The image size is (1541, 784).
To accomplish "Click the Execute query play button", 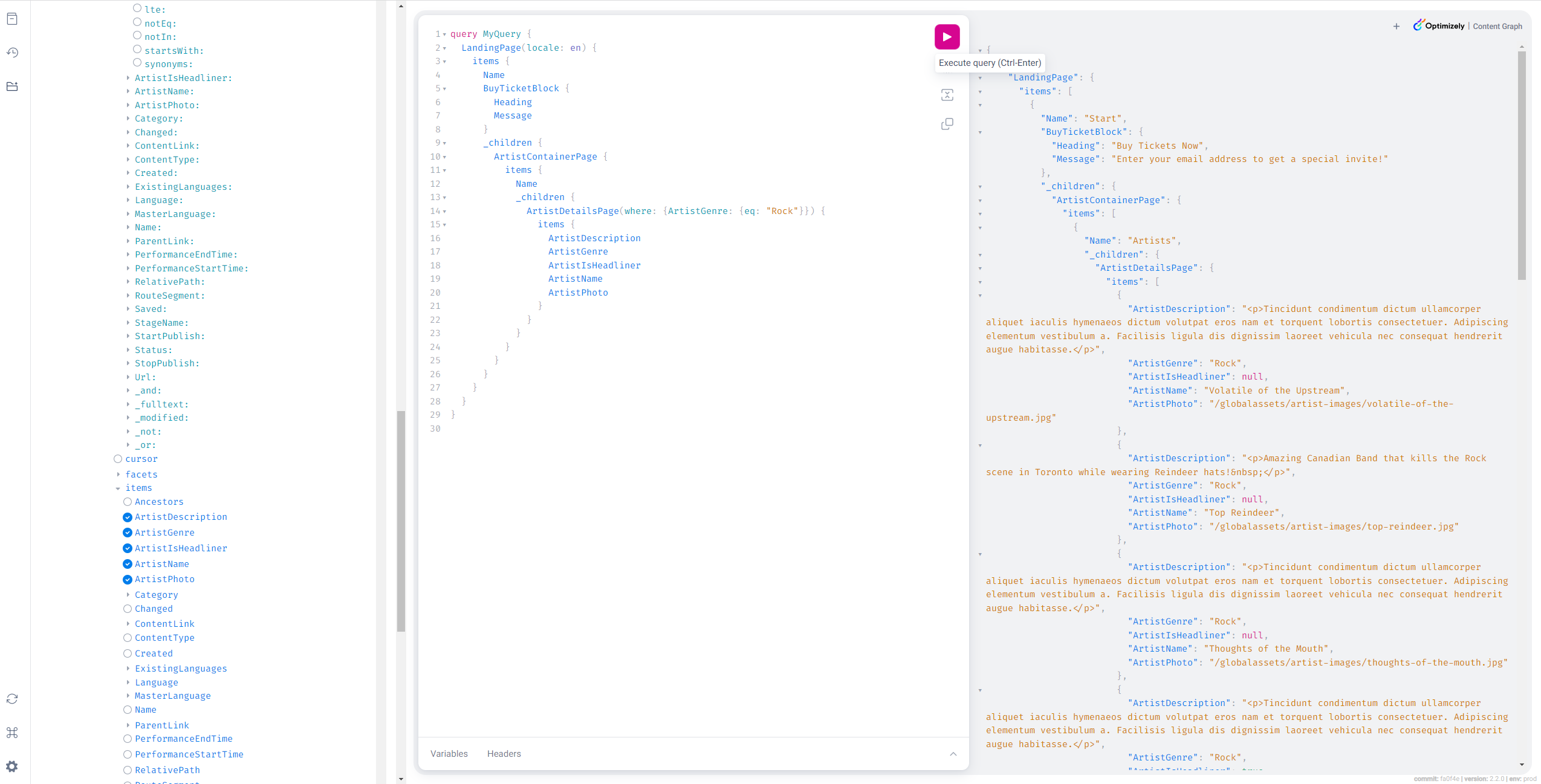I will click(947, 37).
